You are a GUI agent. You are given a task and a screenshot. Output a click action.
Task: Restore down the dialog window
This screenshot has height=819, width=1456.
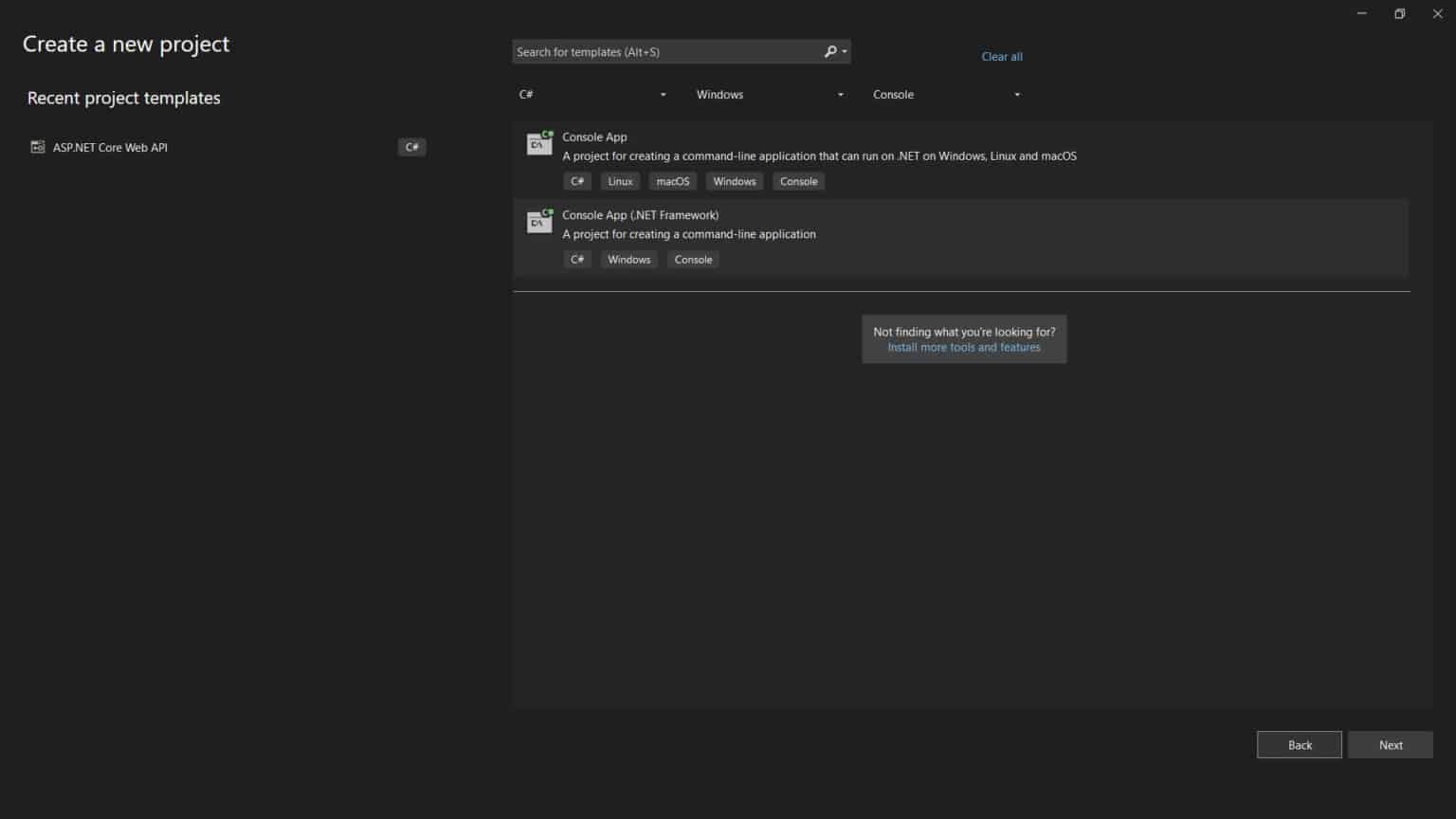(x=1399, y=14)
